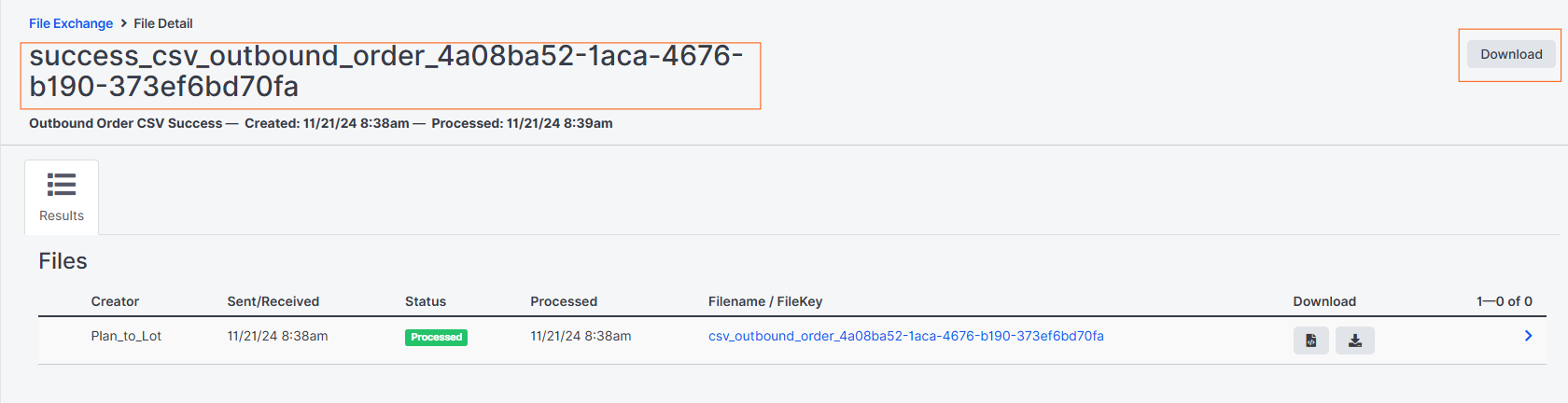Open the file code view icon
The image size is (1568, 403).
click(1310, 340)
